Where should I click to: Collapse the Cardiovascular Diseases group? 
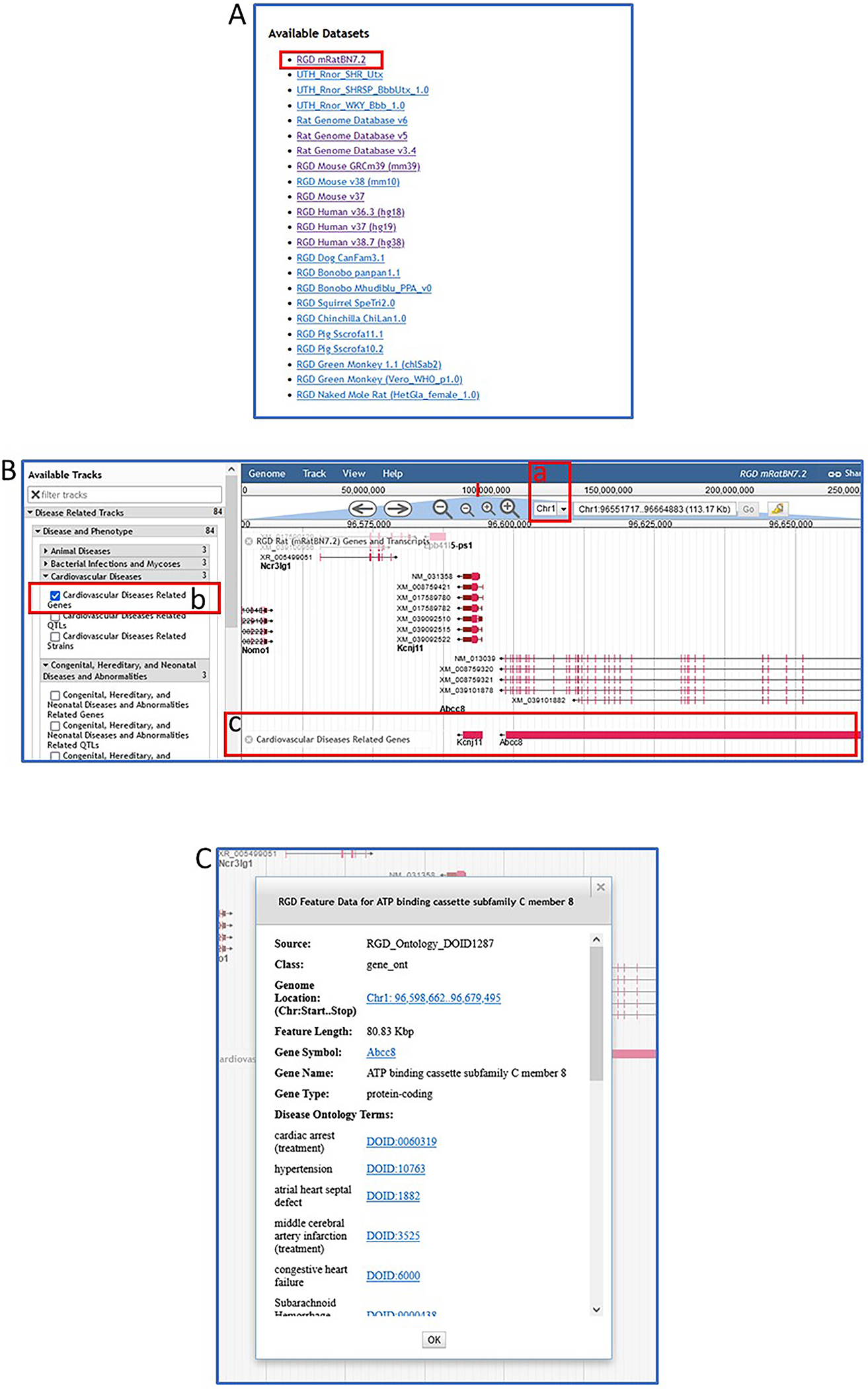46,577
